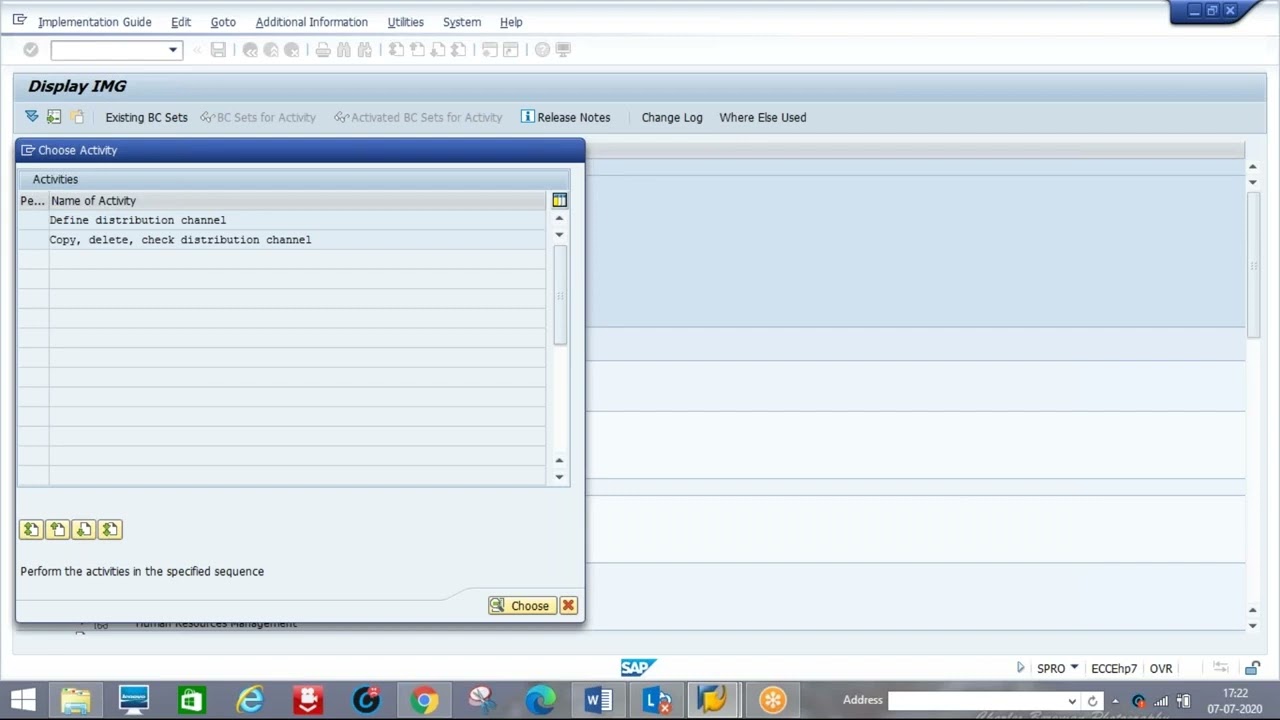The width and height of the screenshot is (1280, 720).
Task: Click the status bar expand triangle icon
Action: [x=1020, y=668]
